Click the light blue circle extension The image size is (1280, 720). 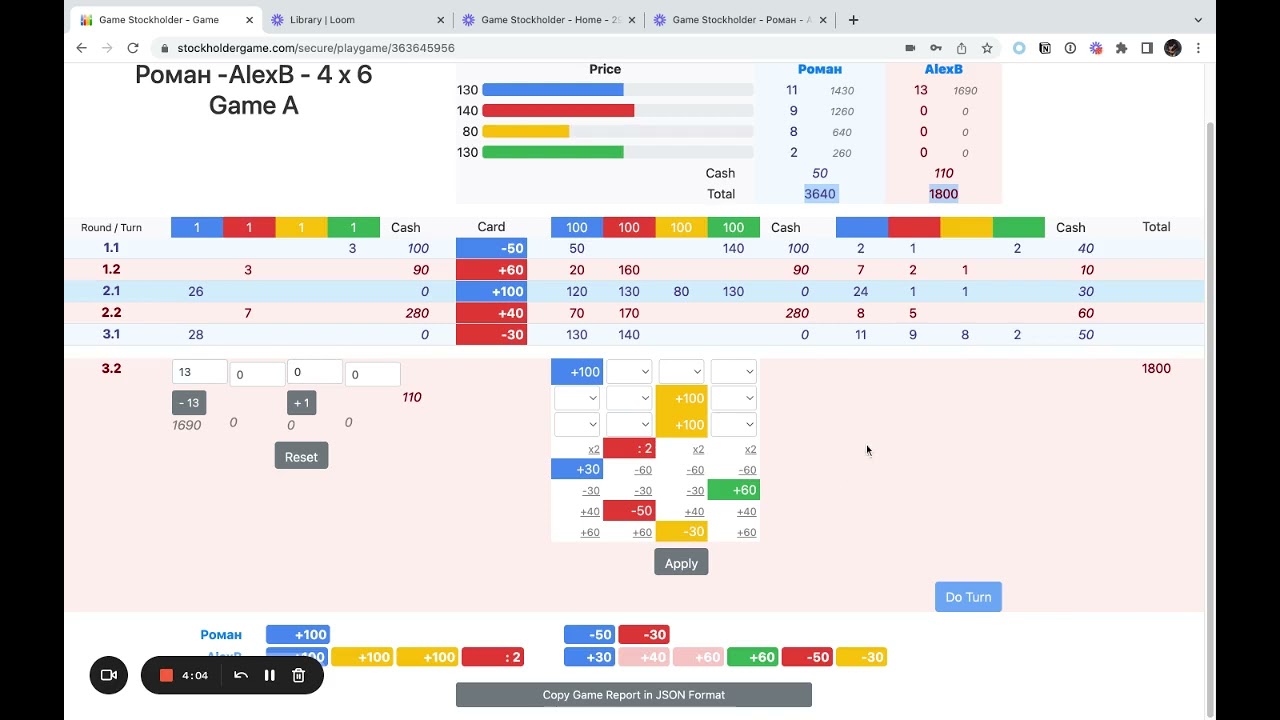coord(1019,48)
